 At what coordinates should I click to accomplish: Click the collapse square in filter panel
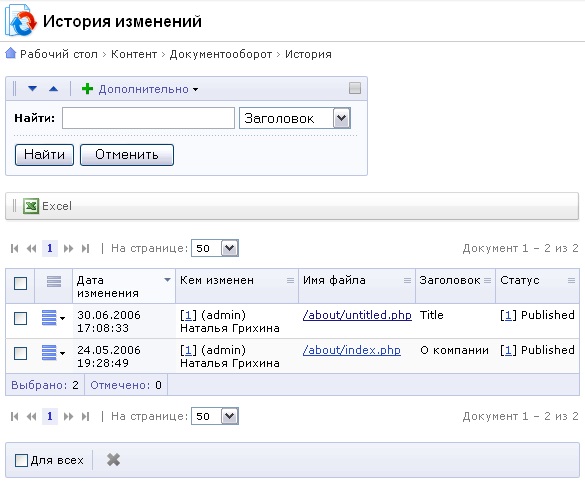point(354,88)
